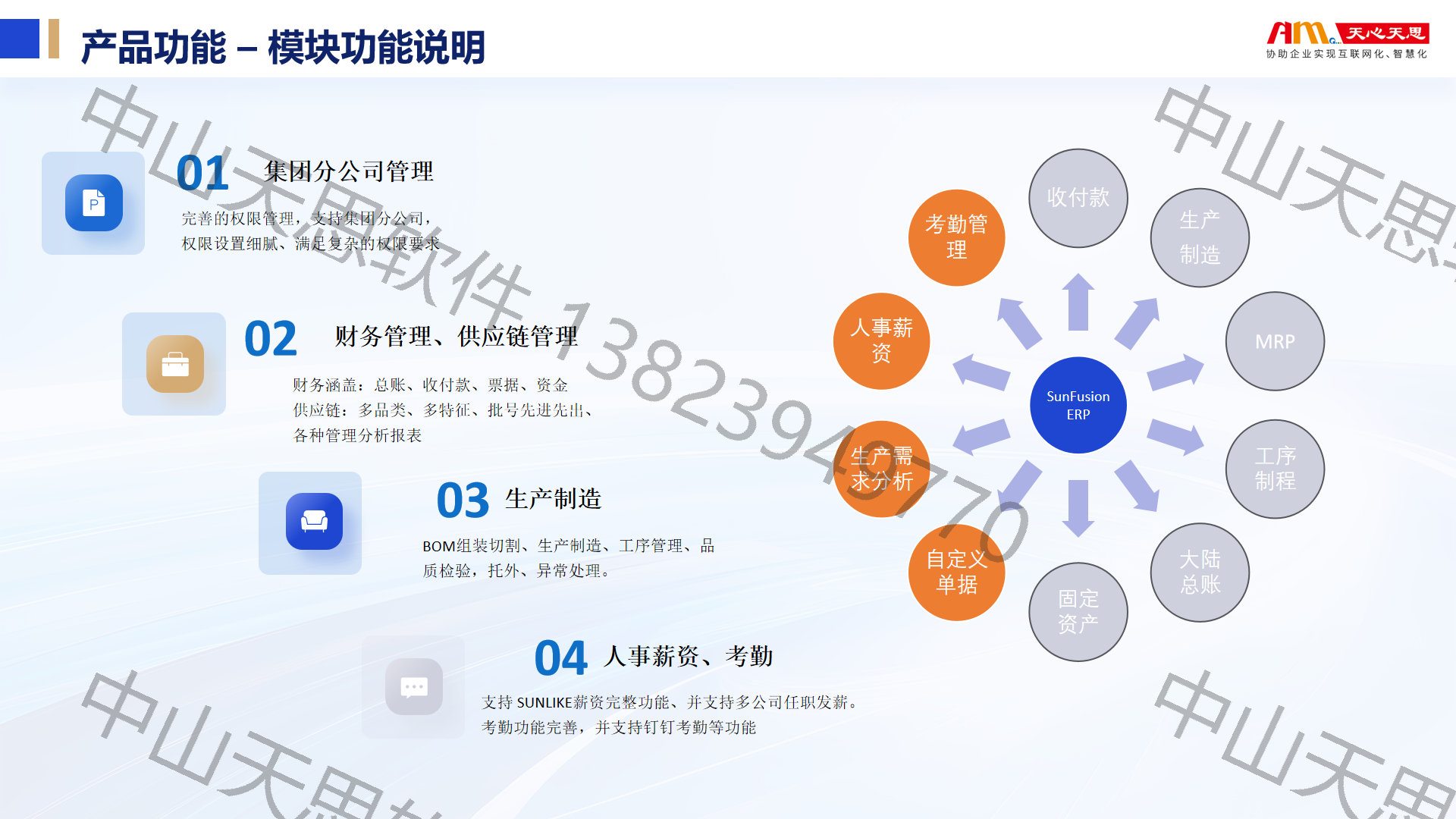Screen dimensions: 1456x819
Task: Click the number 03
Action: (x=463, y=500)
